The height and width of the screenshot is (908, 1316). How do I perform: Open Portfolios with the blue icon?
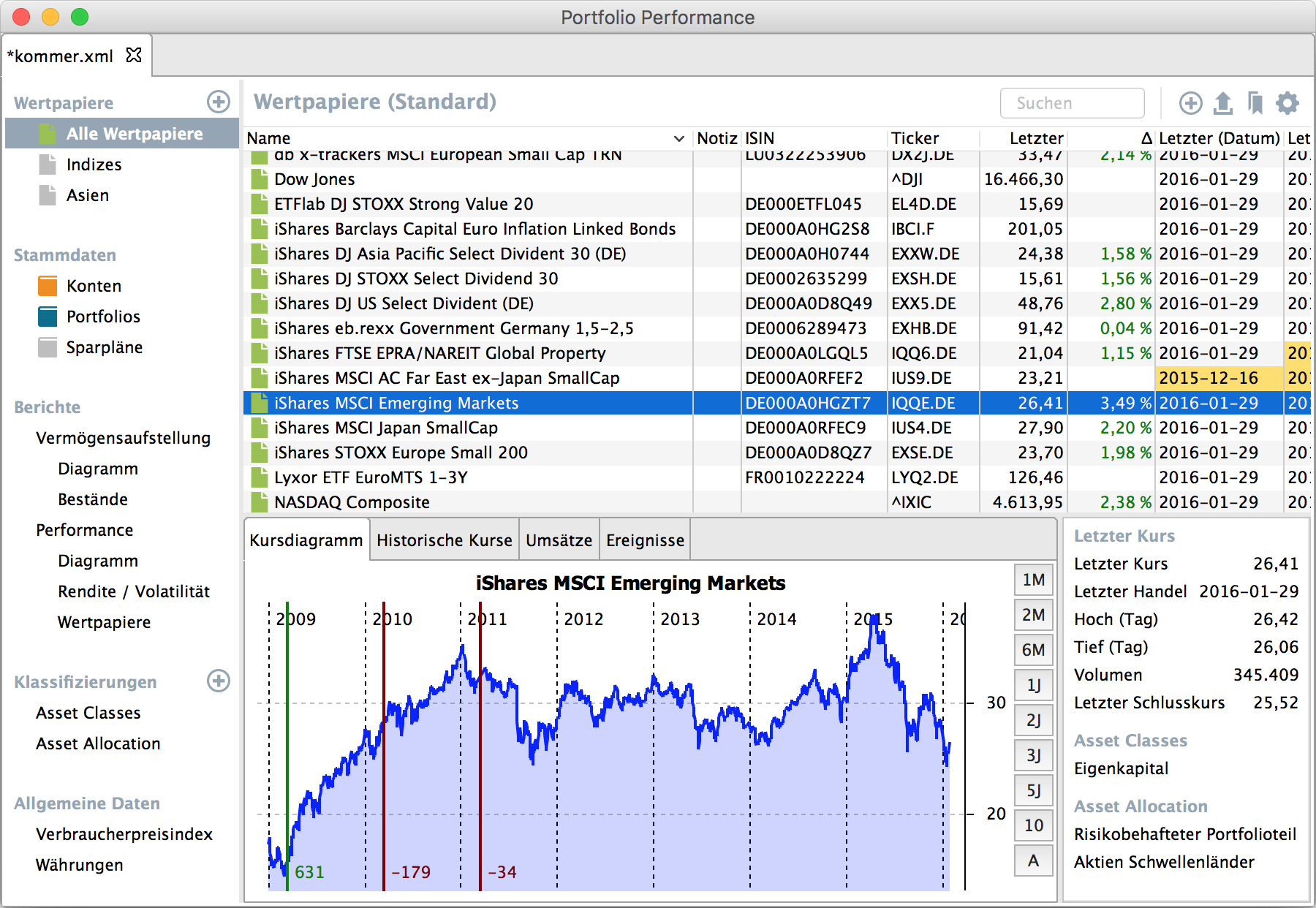(x=102, y=317)
